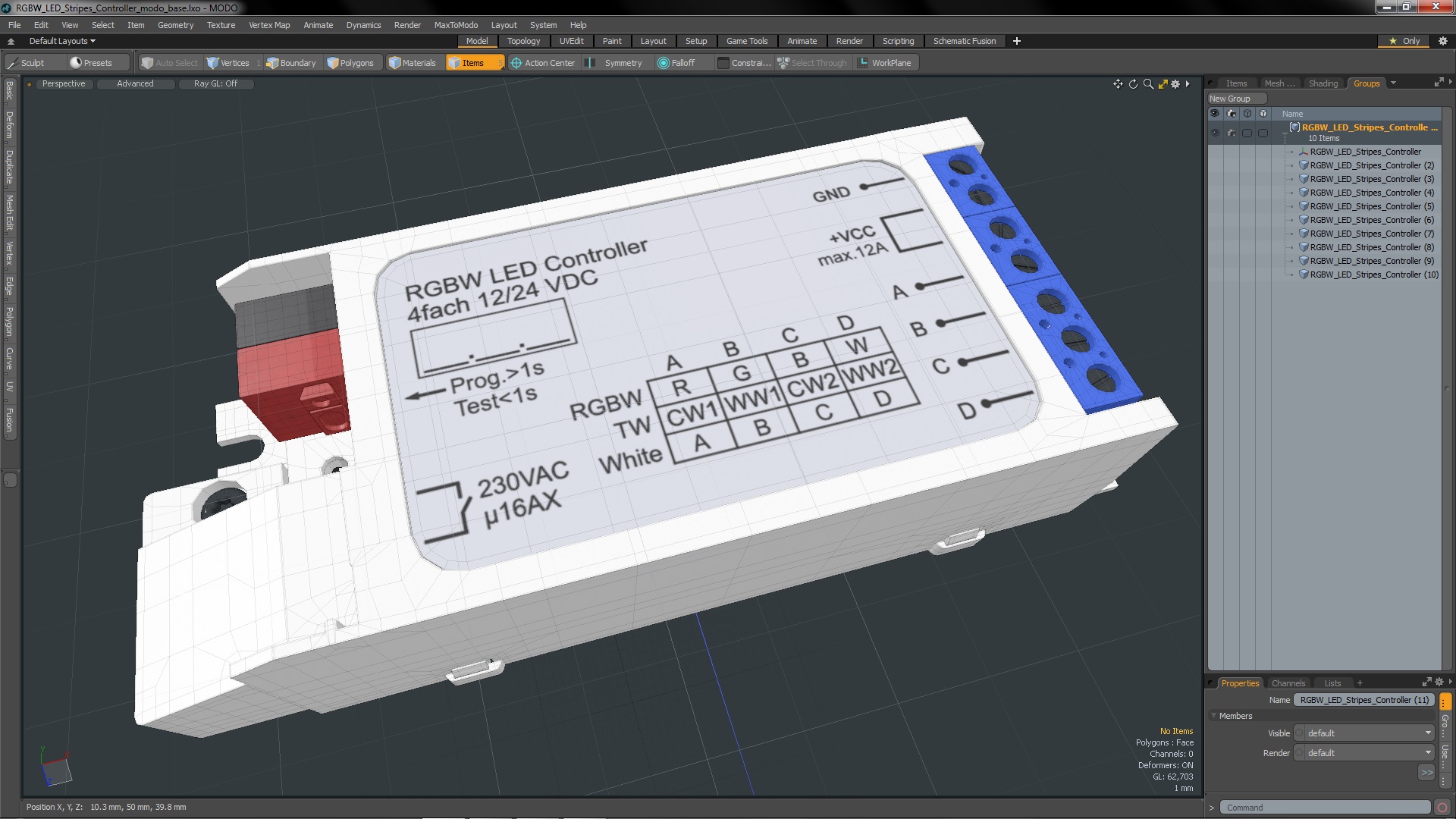
Task: Open the Visible default dropdown
Action: [1363, 733]
